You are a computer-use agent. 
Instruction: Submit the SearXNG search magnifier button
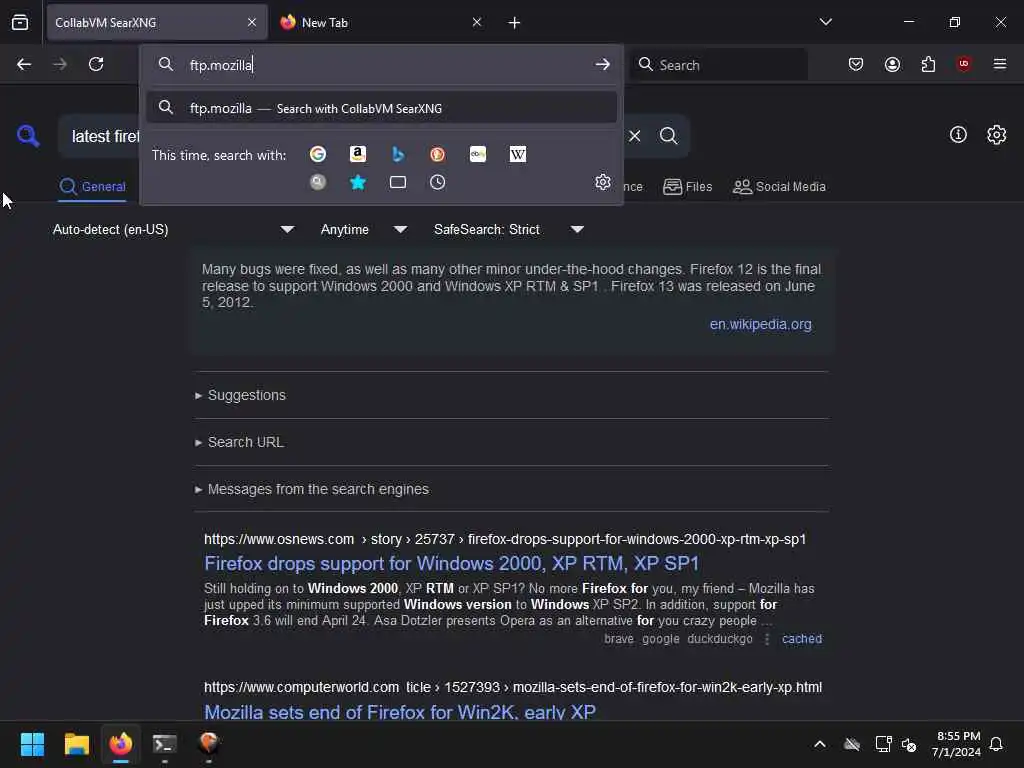[669, 136]
